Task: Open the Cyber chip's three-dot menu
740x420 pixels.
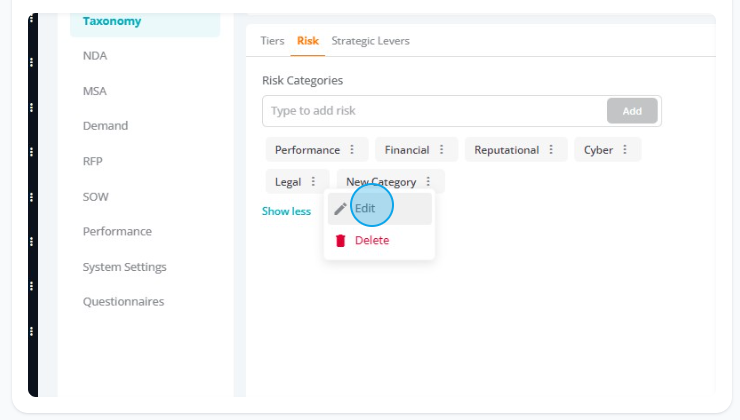Action: pyautogui.click(x=625, y=150)
